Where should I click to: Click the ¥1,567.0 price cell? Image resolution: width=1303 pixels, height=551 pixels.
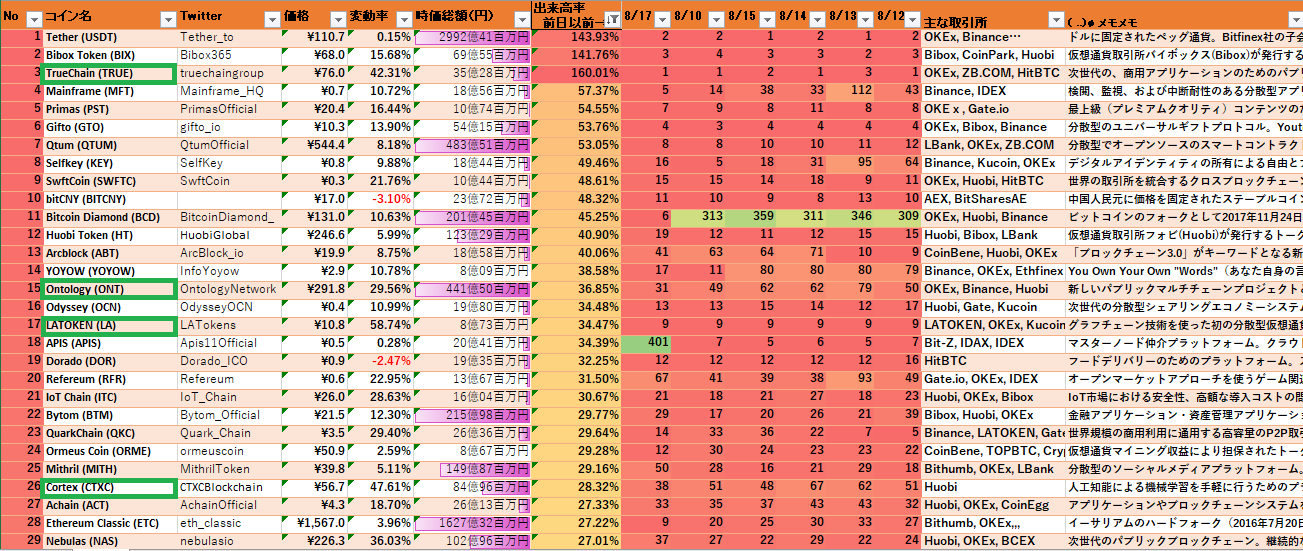pyautogui.click(x=313, y=523)
